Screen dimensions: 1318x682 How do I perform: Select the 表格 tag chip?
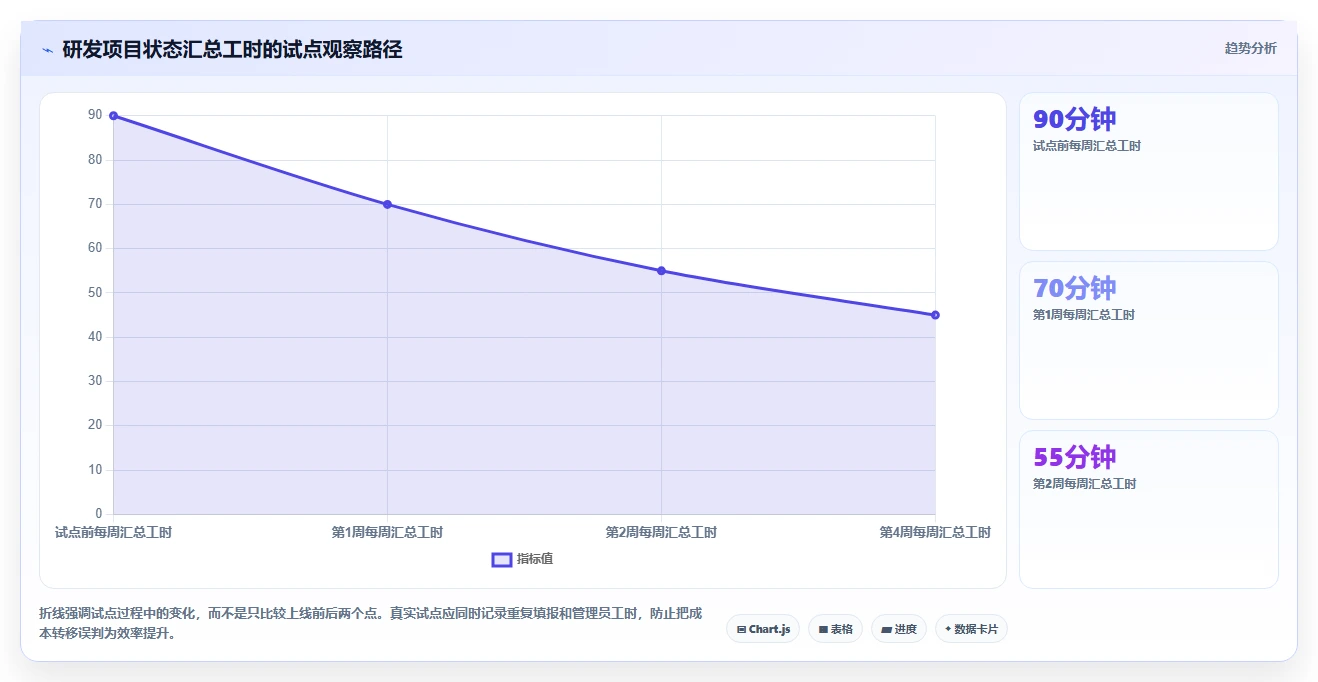click(x=835, y=629)
